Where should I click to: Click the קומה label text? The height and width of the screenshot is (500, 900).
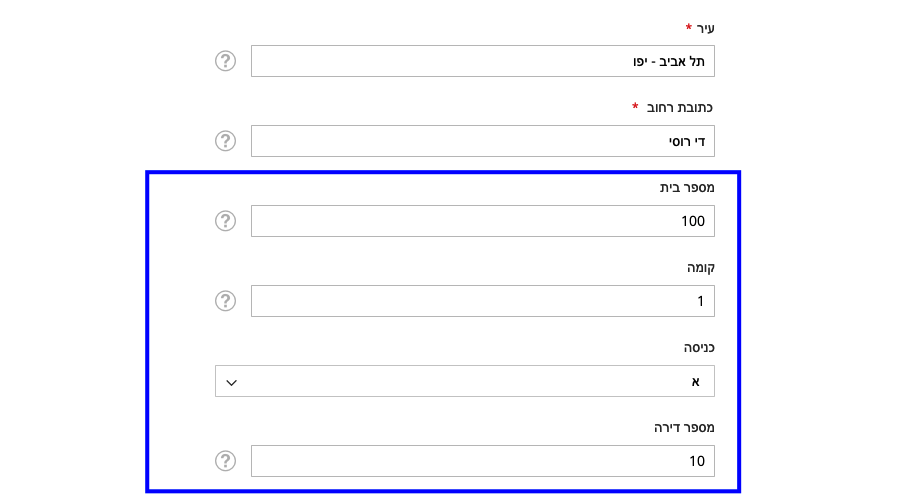click(x=701, y=268)
